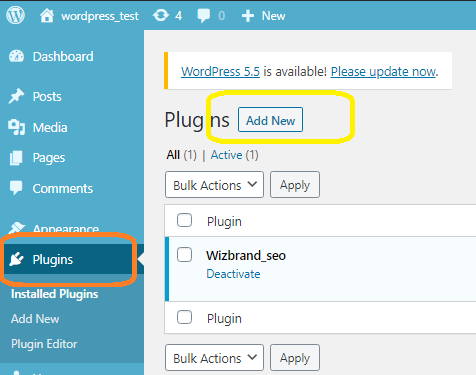The width and height of the screenshot is (476, 375).
Task: Click the Please update now link
Action: click(x=384, y=72)
